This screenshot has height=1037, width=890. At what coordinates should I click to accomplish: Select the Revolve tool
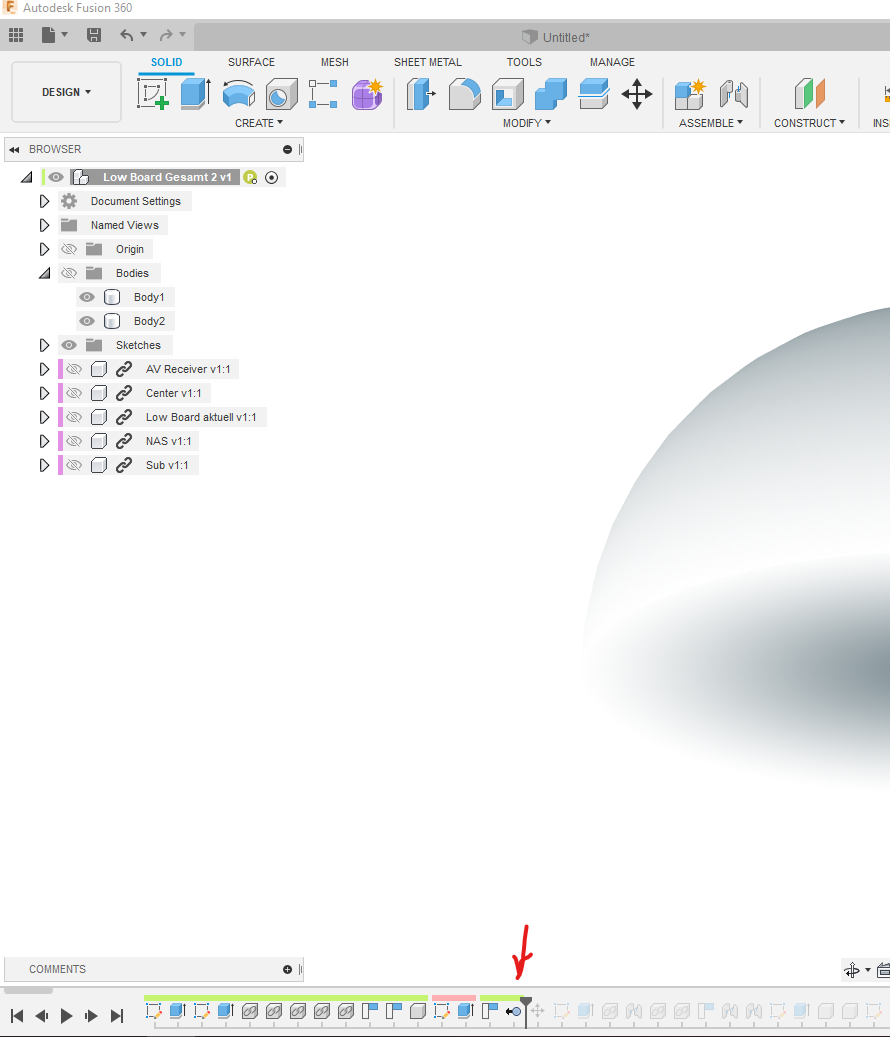tap(239, 93)
